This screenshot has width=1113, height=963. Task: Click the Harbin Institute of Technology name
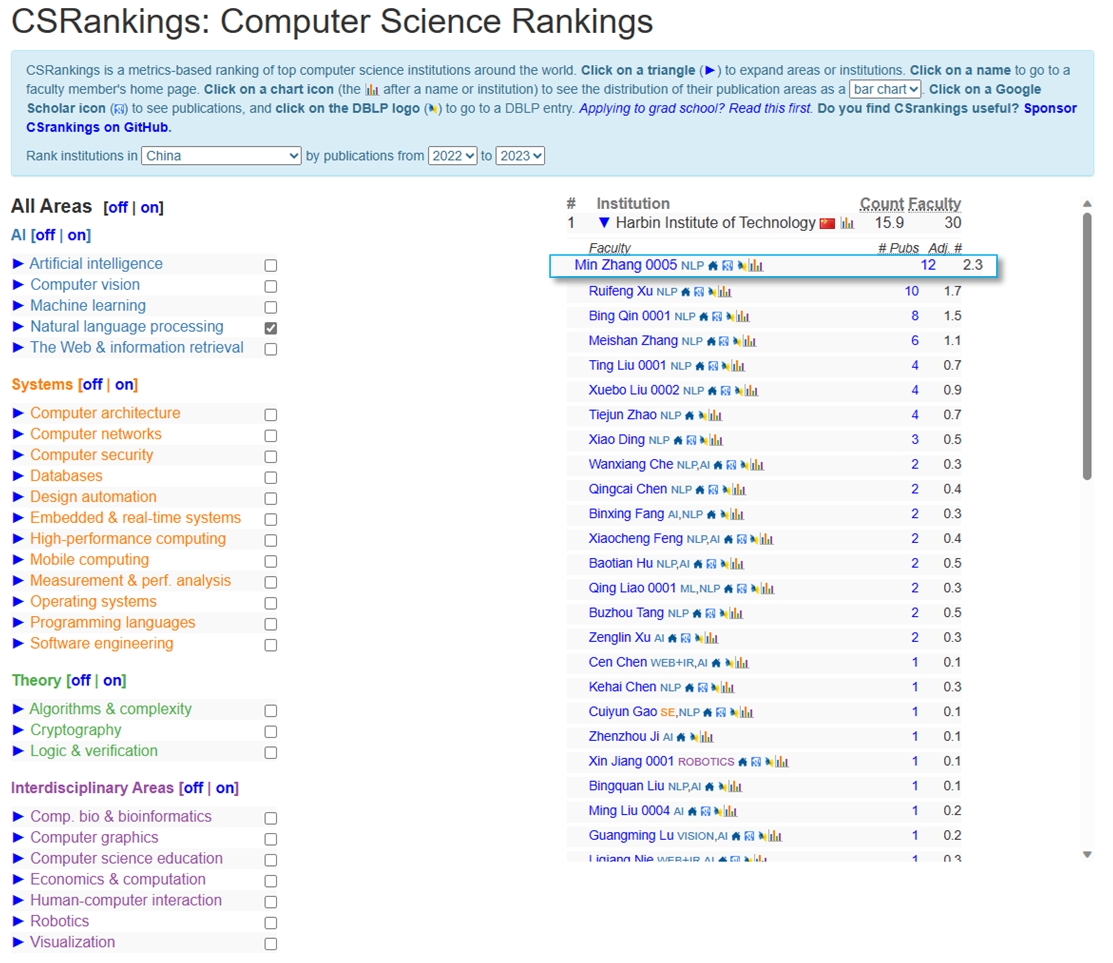716,223
